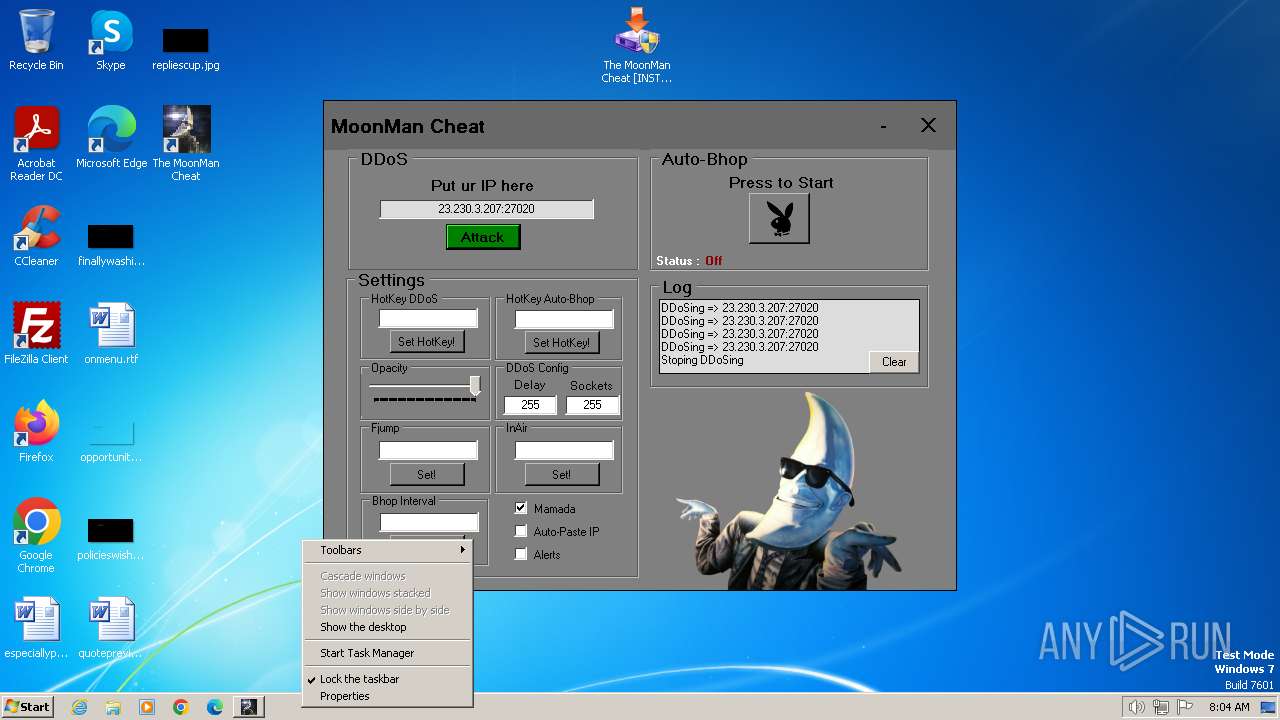Viewport: 1280px width, 720px height.
Task: Click the Delay value field
Action: click(x=530, y=405)
